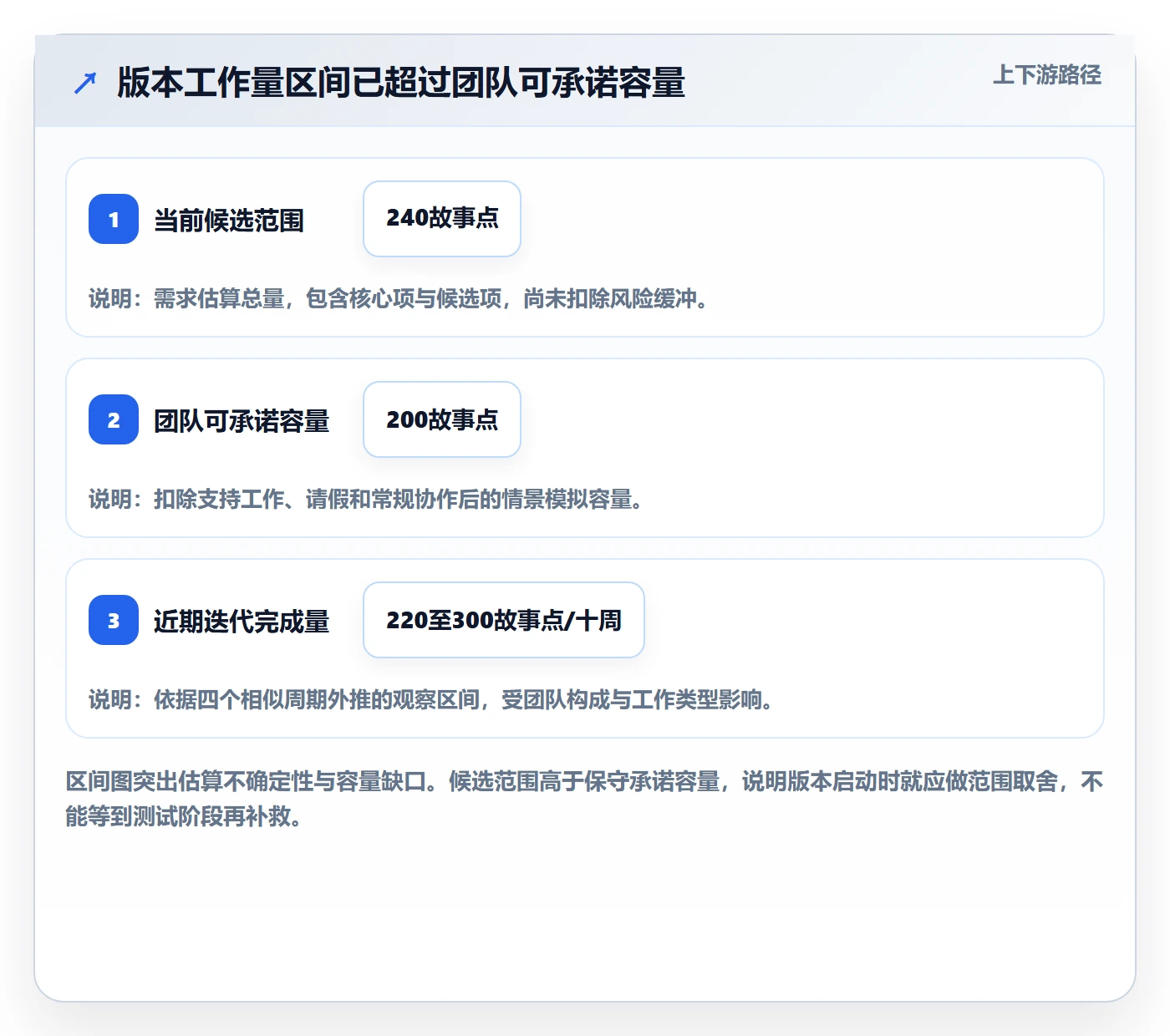Click the number 3 step badge
Screen dimensions: 1170x1036
[114, 620]
